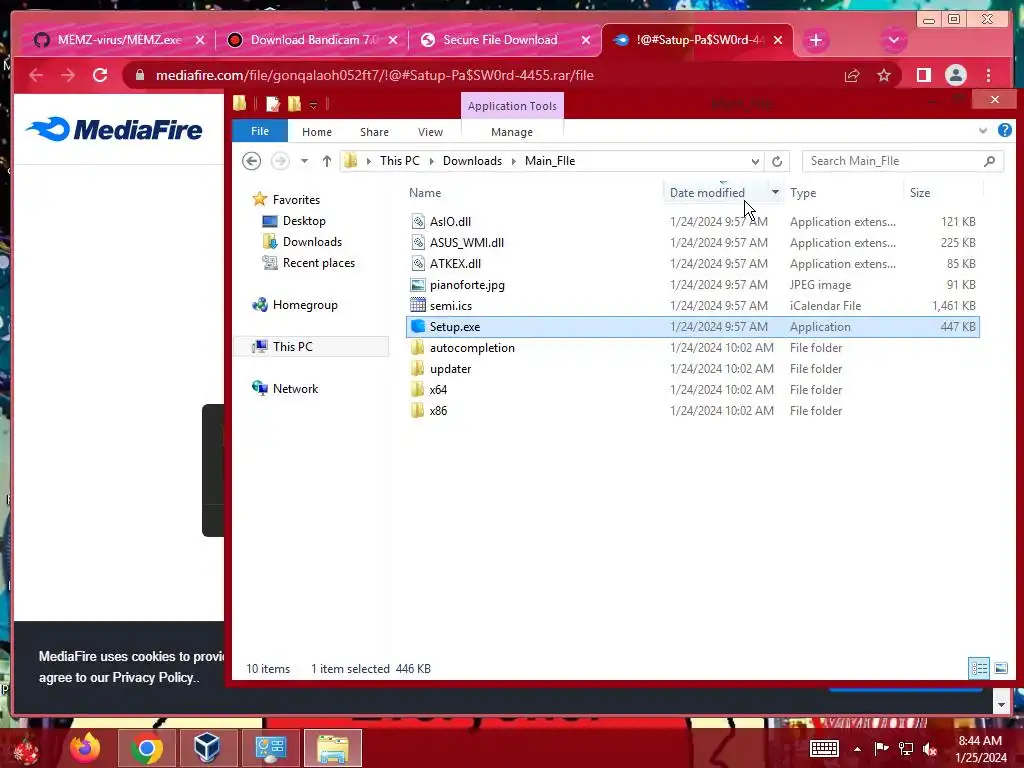The image size is (1024, 768).
Task: Select the autocompletion folder icon
Action: [x=418, y=347]
